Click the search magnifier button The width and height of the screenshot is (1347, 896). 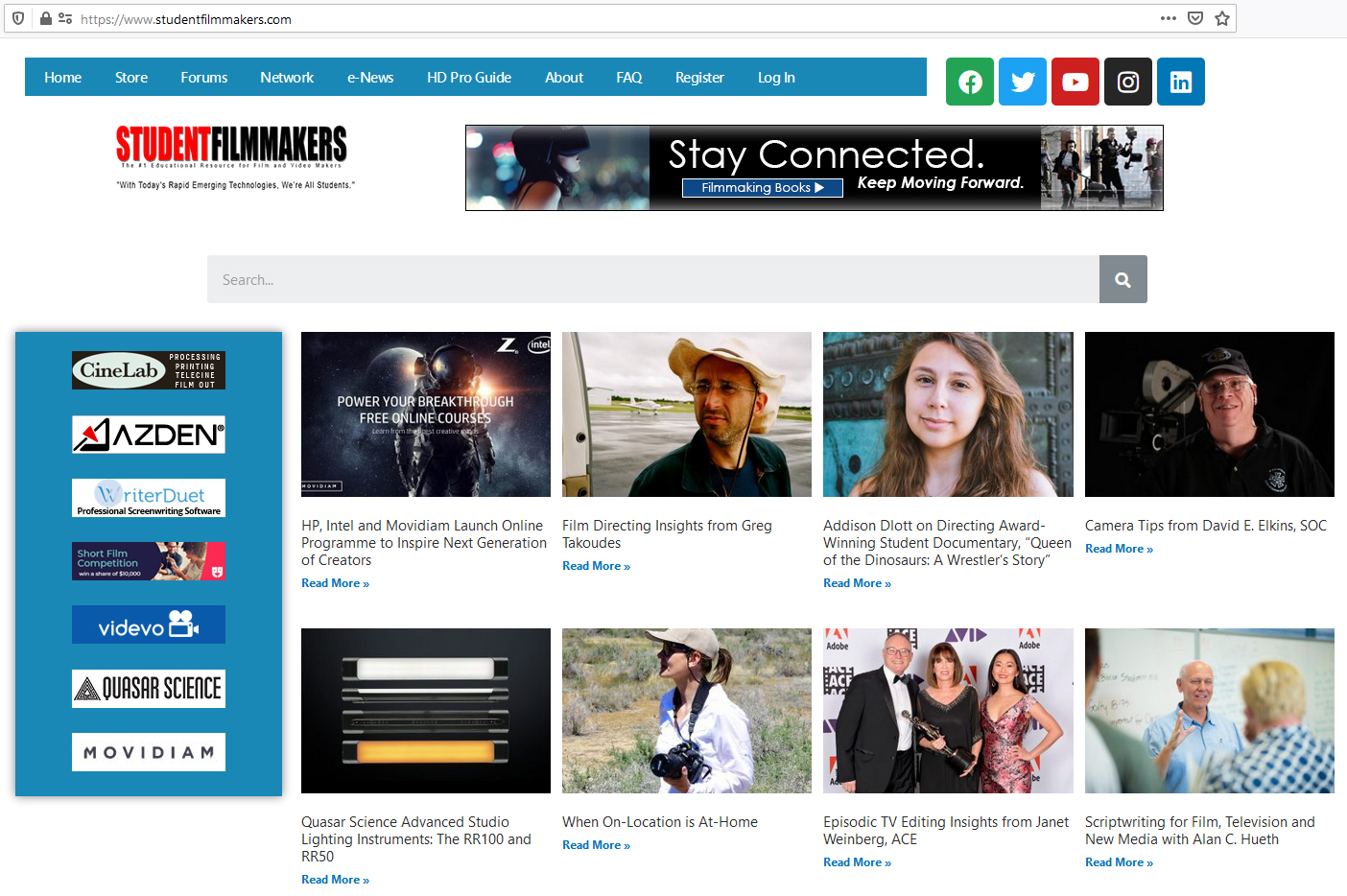(1122, 279)
